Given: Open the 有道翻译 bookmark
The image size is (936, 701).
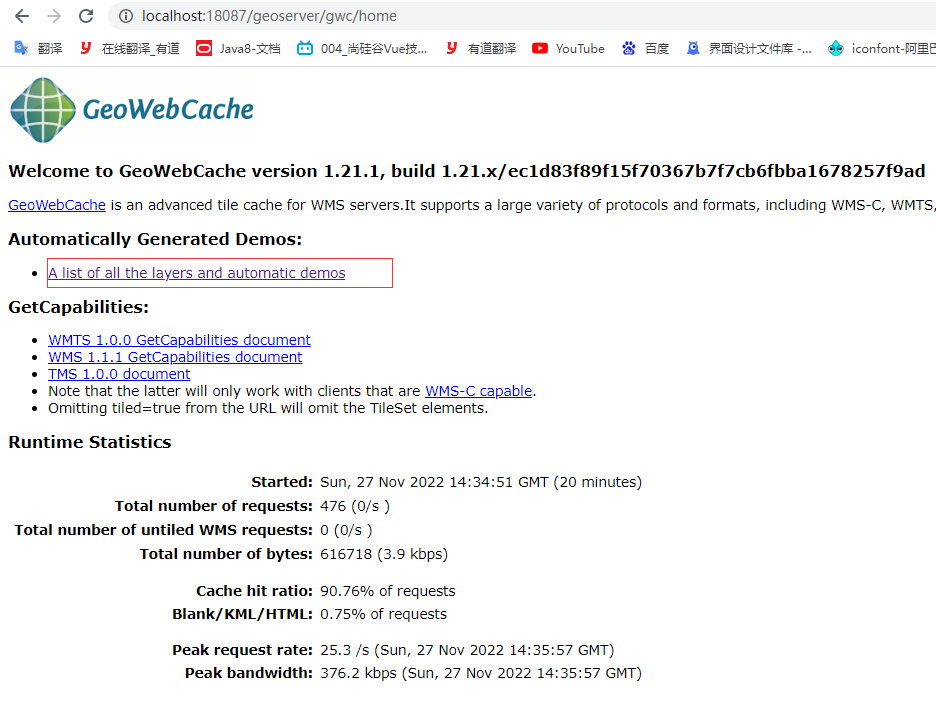Looking at the screenshot, I should point(481,48).
